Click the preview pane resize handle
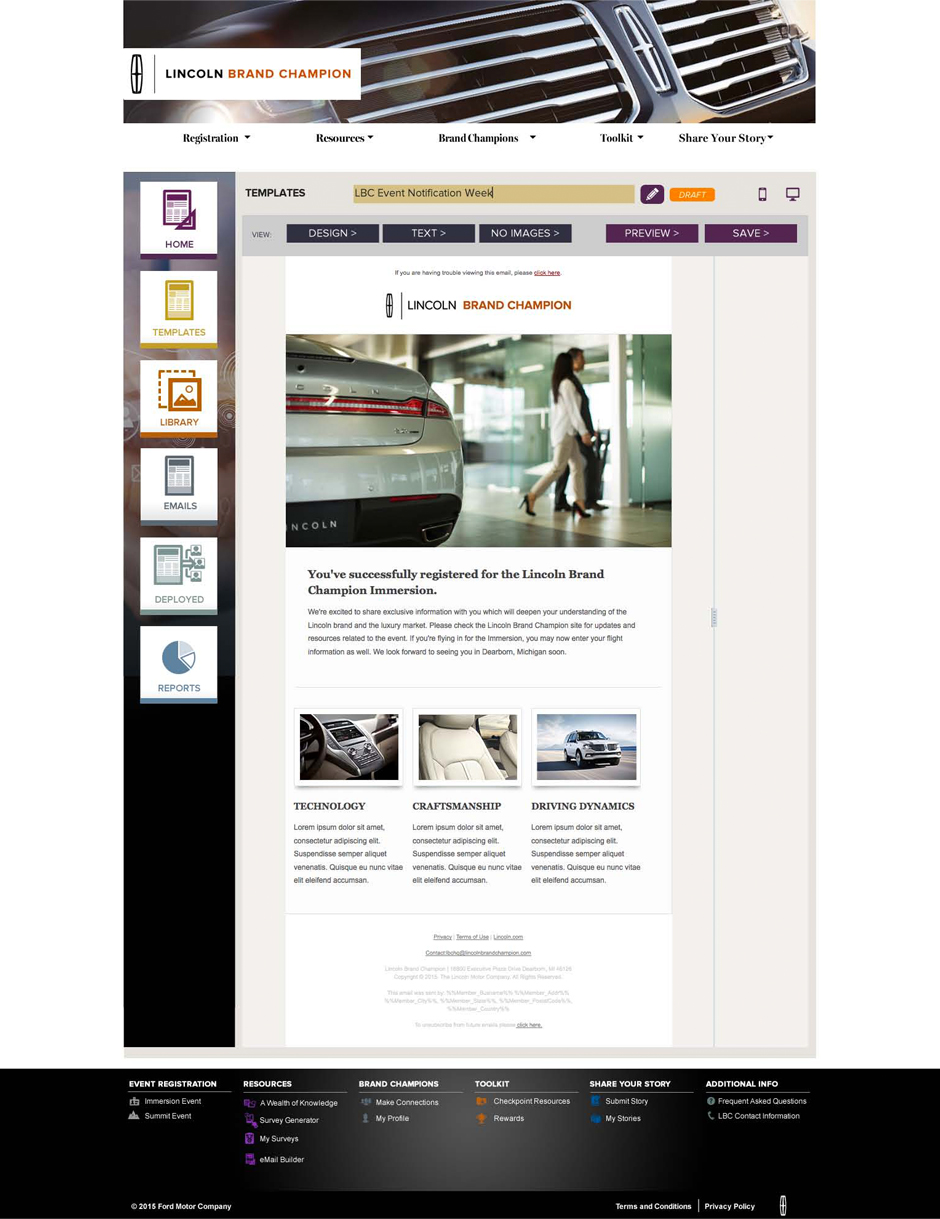 [713, 617]
